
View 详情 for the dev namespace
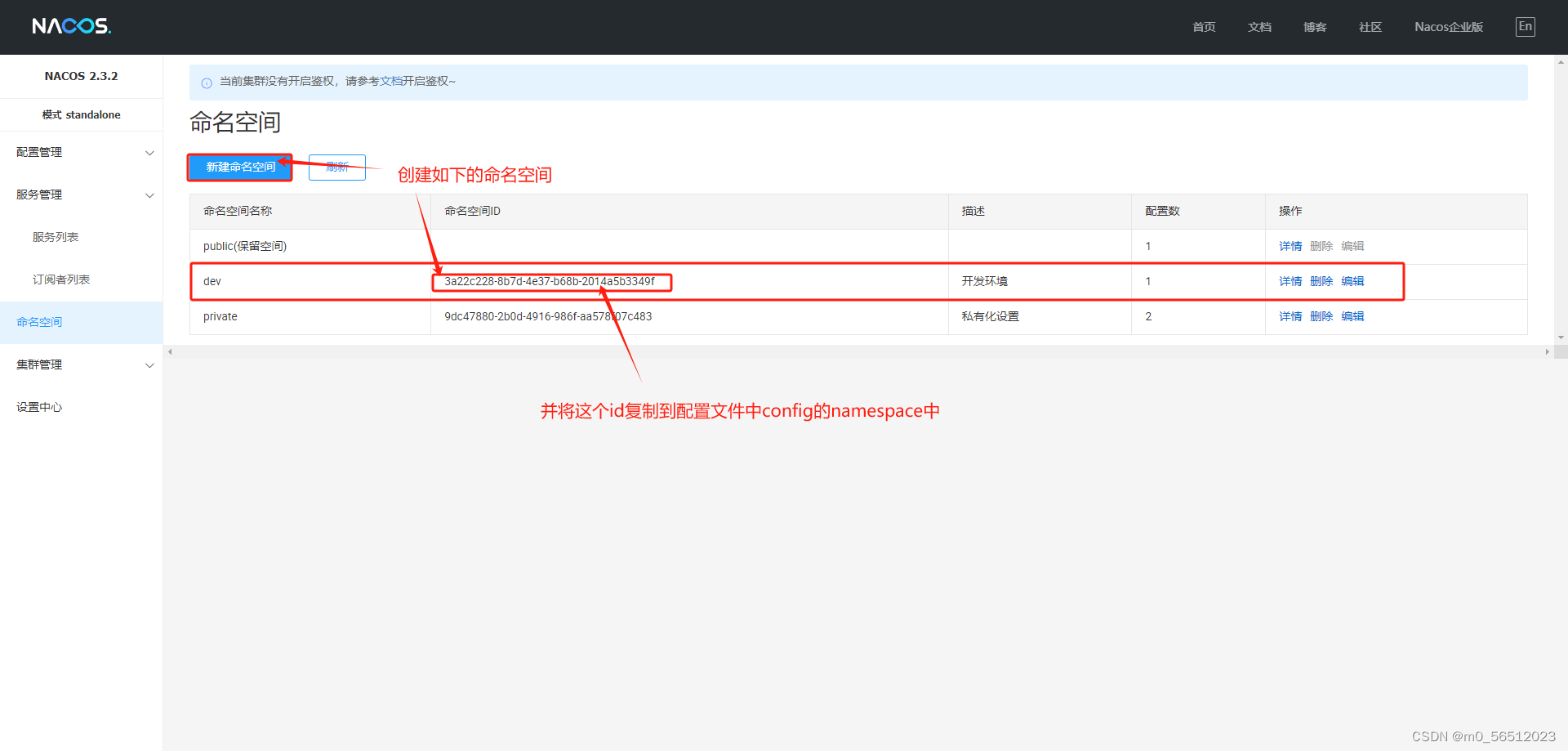(1290, 281)
